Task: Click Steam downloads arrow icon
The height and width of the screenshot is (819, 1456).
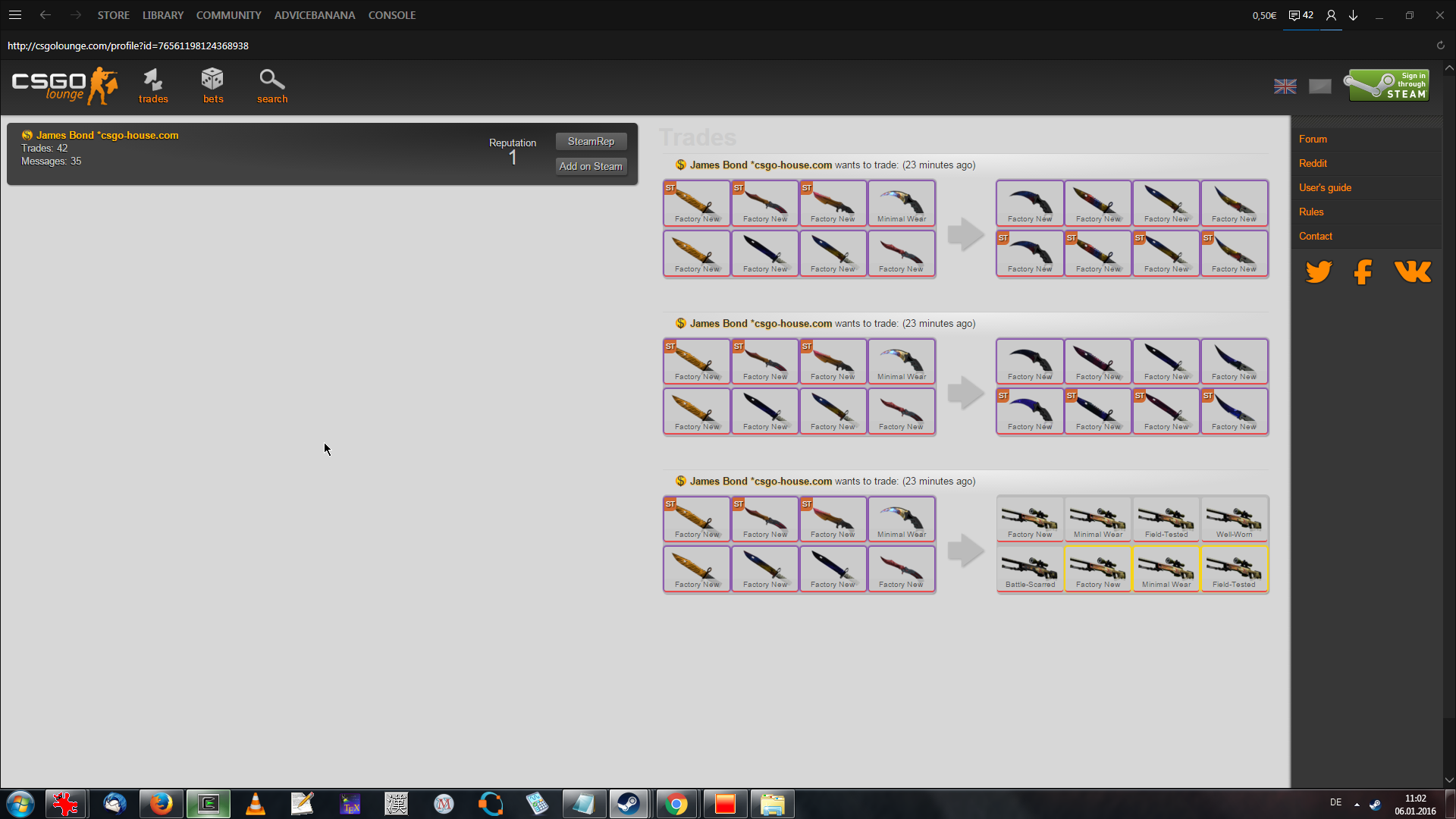Action: (1354, 15)
